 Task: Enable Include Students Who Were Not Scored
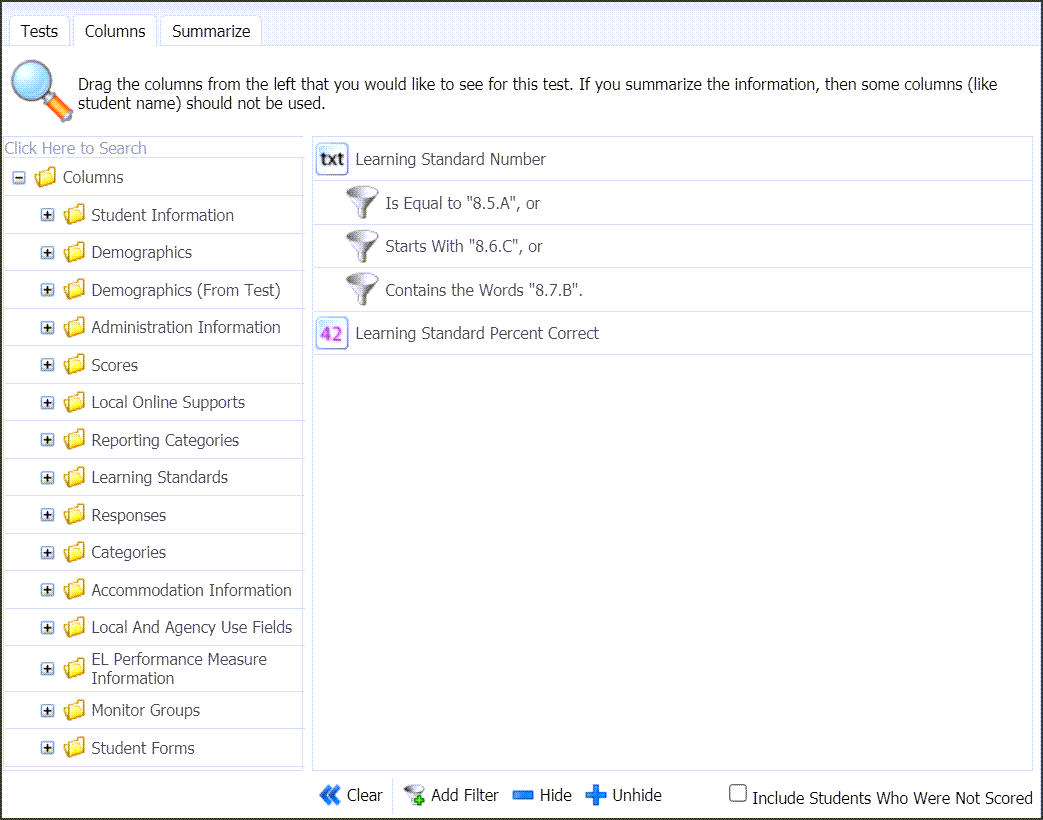click(x=738, y=793)
